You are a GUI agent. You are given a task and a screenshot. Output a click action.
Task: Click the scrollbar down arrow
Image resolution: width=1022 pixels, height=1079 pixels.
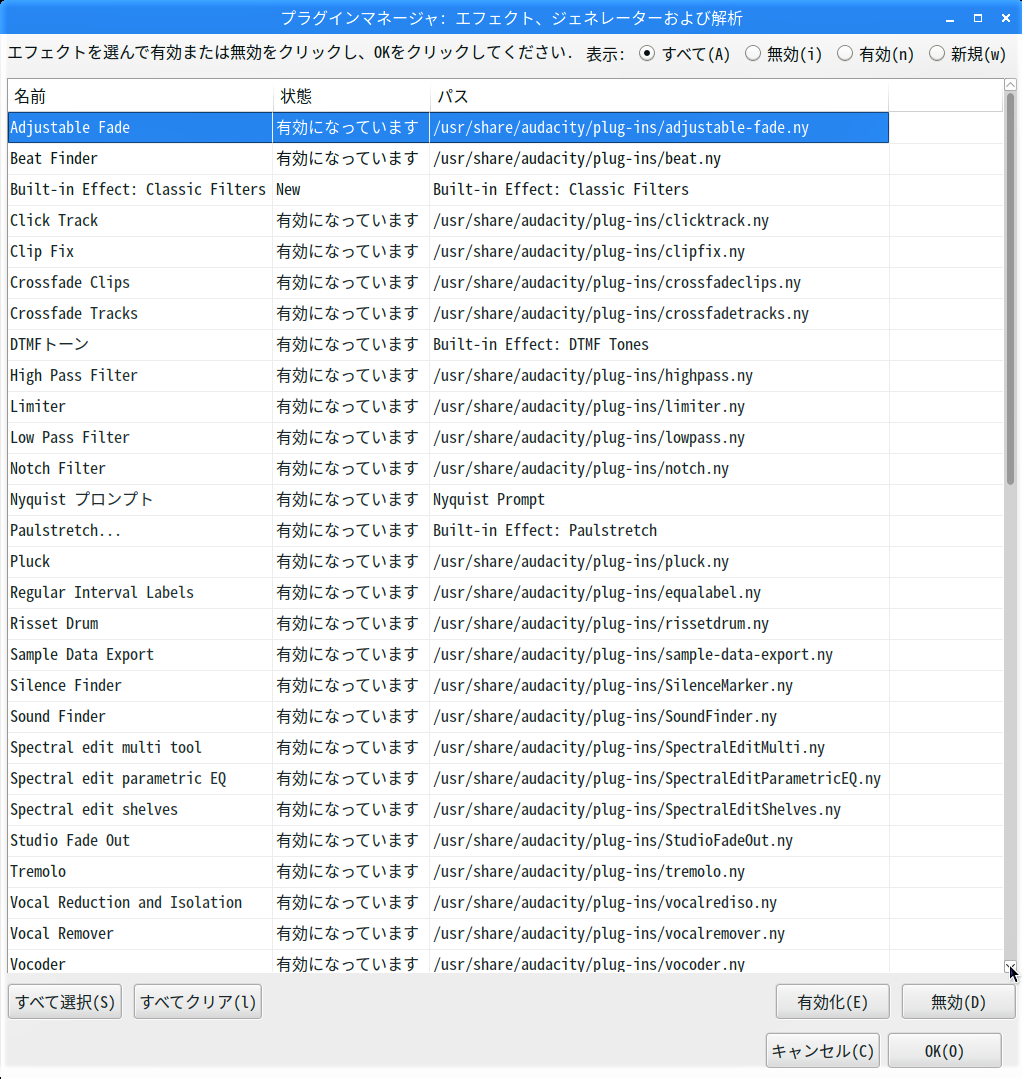click(x=1010, y=967)
